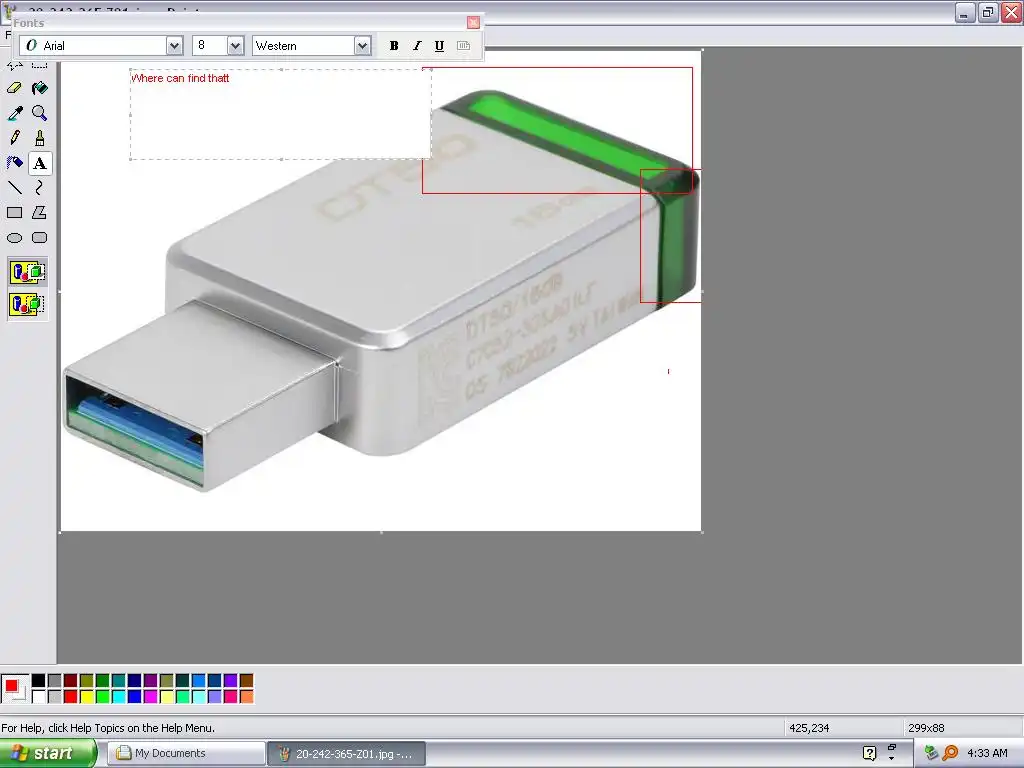This screenshot has width=1024, height=768.
Task: Select the Pencil tool
Action: point(14,138)
